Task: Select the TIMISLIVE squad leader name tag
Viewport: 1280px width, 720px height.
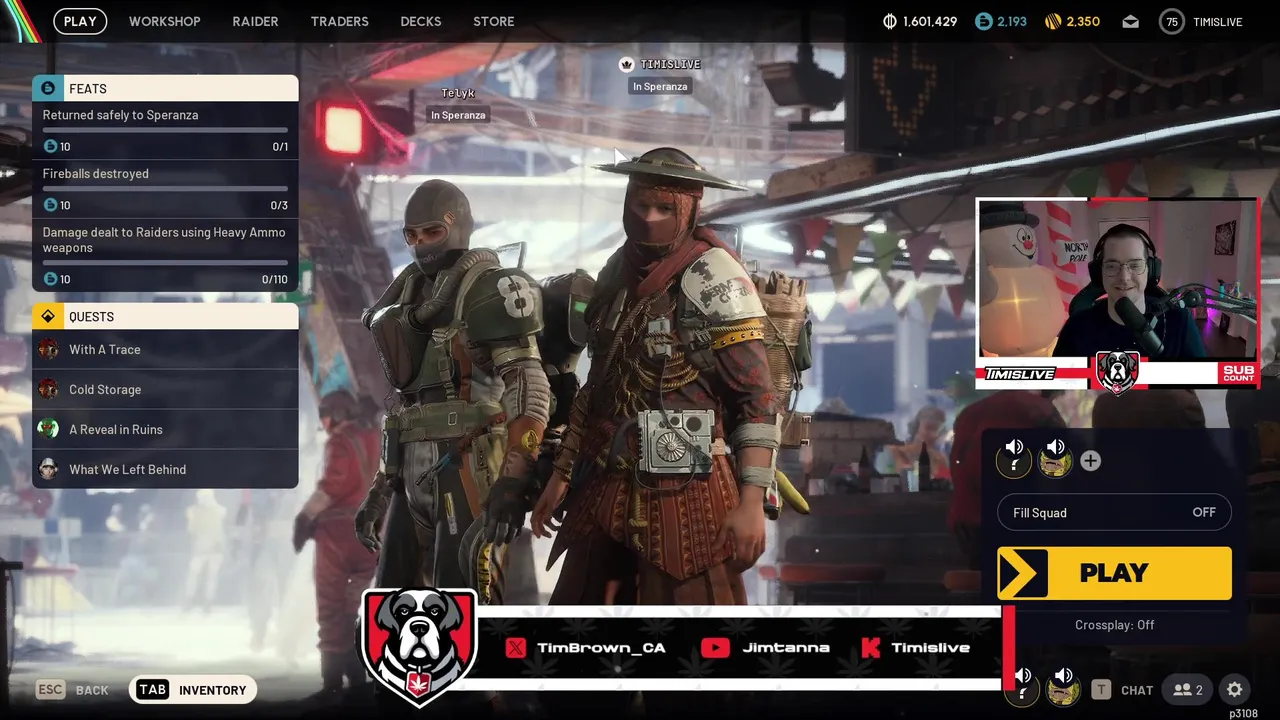Action: (670, 64)
